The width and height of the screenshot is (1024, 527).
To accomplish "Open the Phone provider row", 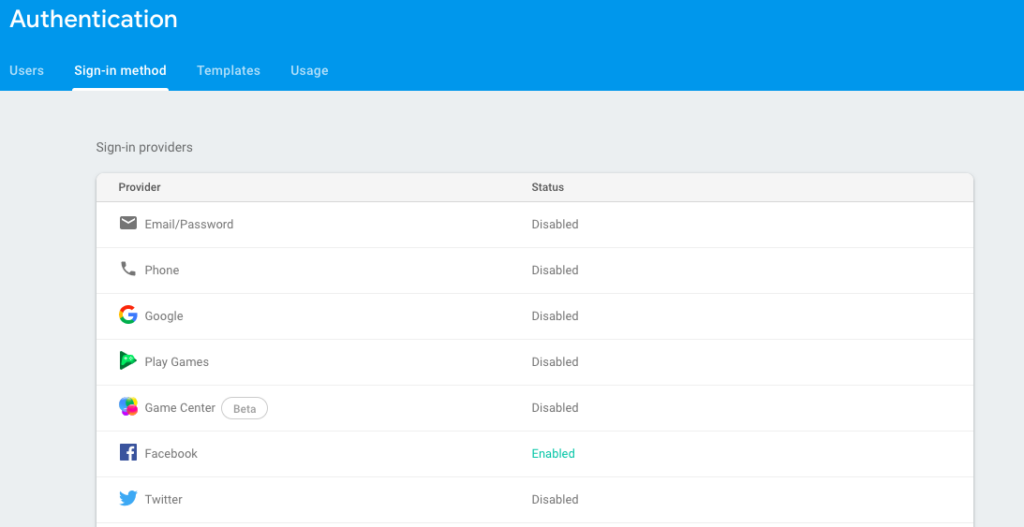I will (535, 270).
